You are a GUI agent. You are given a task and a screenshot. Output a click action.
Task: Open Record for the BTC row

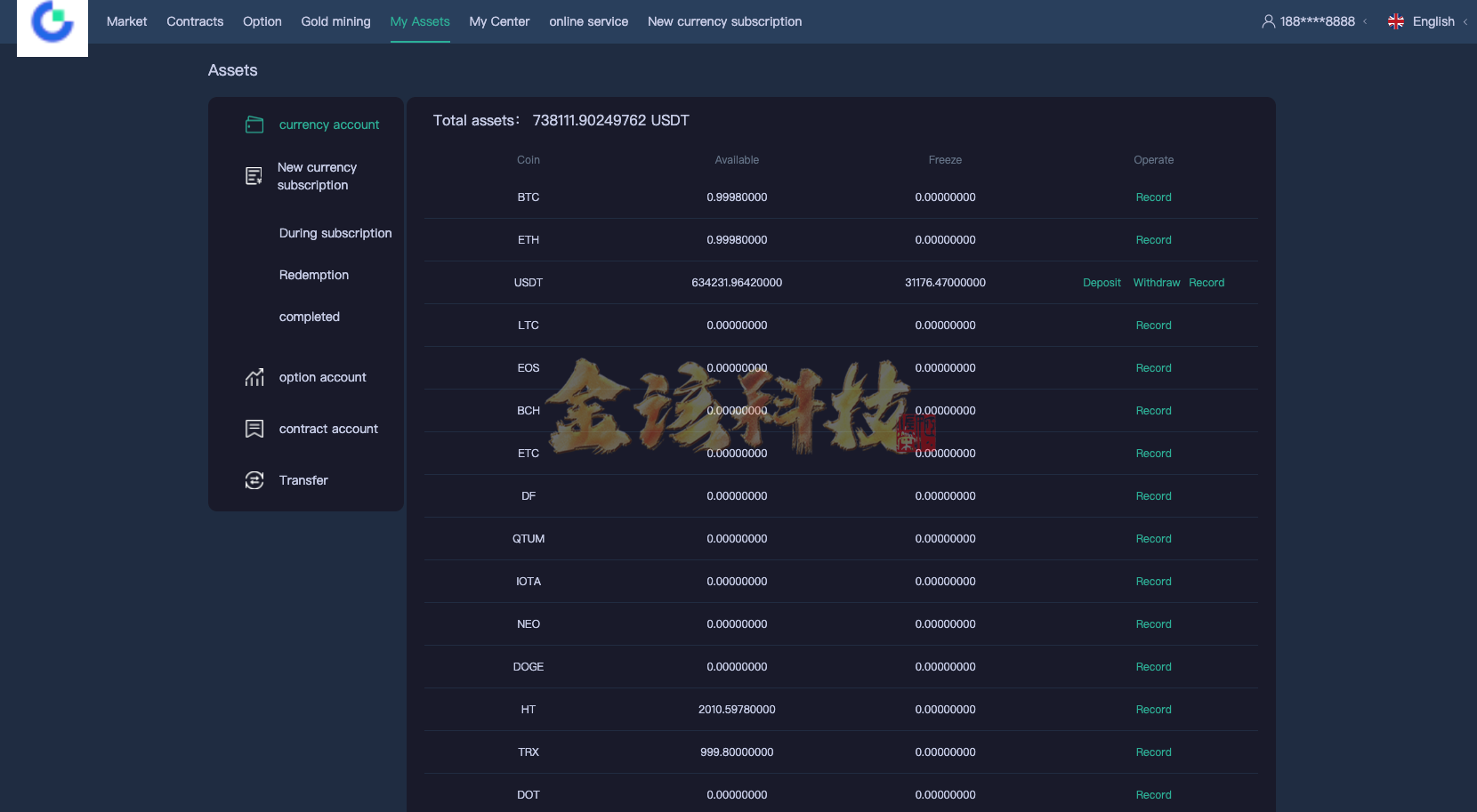[1153, 197]
